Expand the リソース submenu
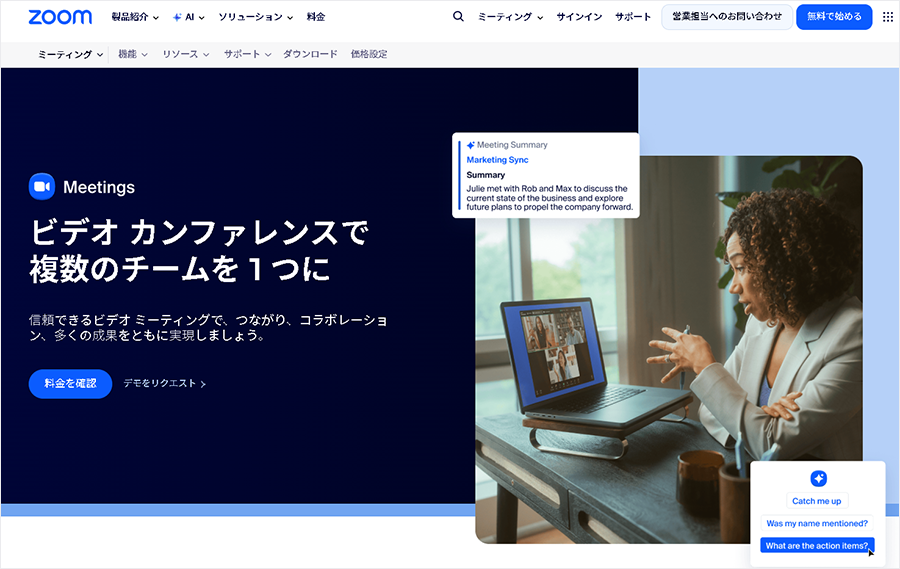 pos(186,54)
